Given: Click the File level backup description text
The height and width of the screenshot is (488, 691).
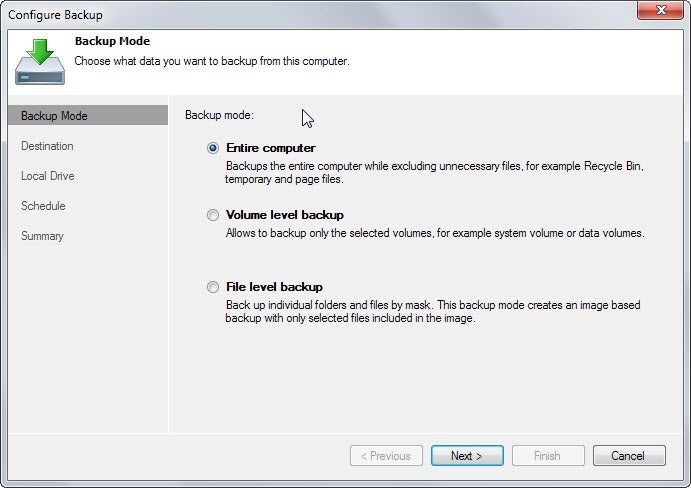Looking at the screenshot, I should pos(433,312).
